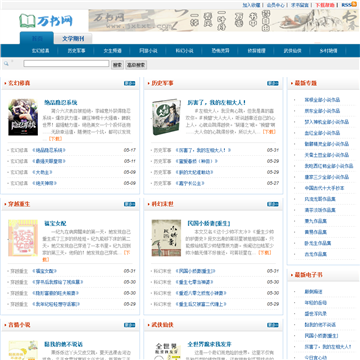Viewport: 360px width, 360px height.
Task: Click the orange RSS feed icon
Action: click(354, 4)
